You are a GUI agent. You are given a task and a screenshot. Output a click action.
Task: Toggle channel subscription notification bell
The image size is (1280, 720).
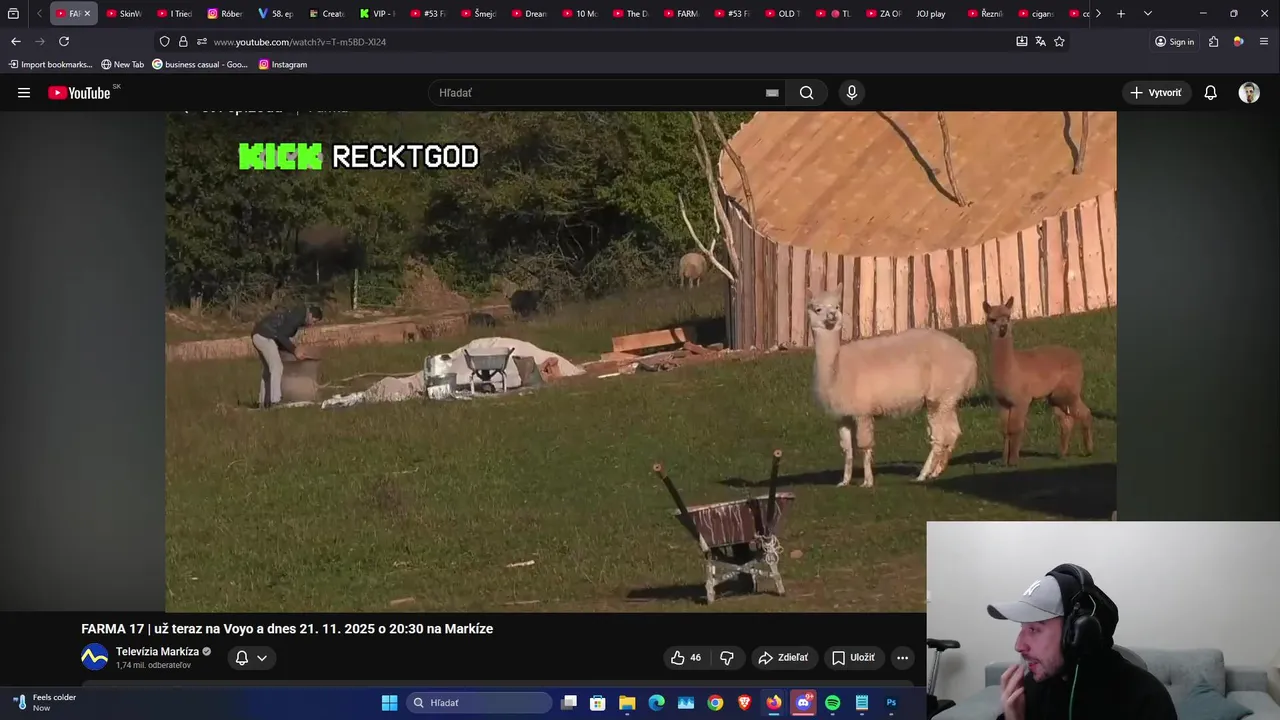coord(241,658)
